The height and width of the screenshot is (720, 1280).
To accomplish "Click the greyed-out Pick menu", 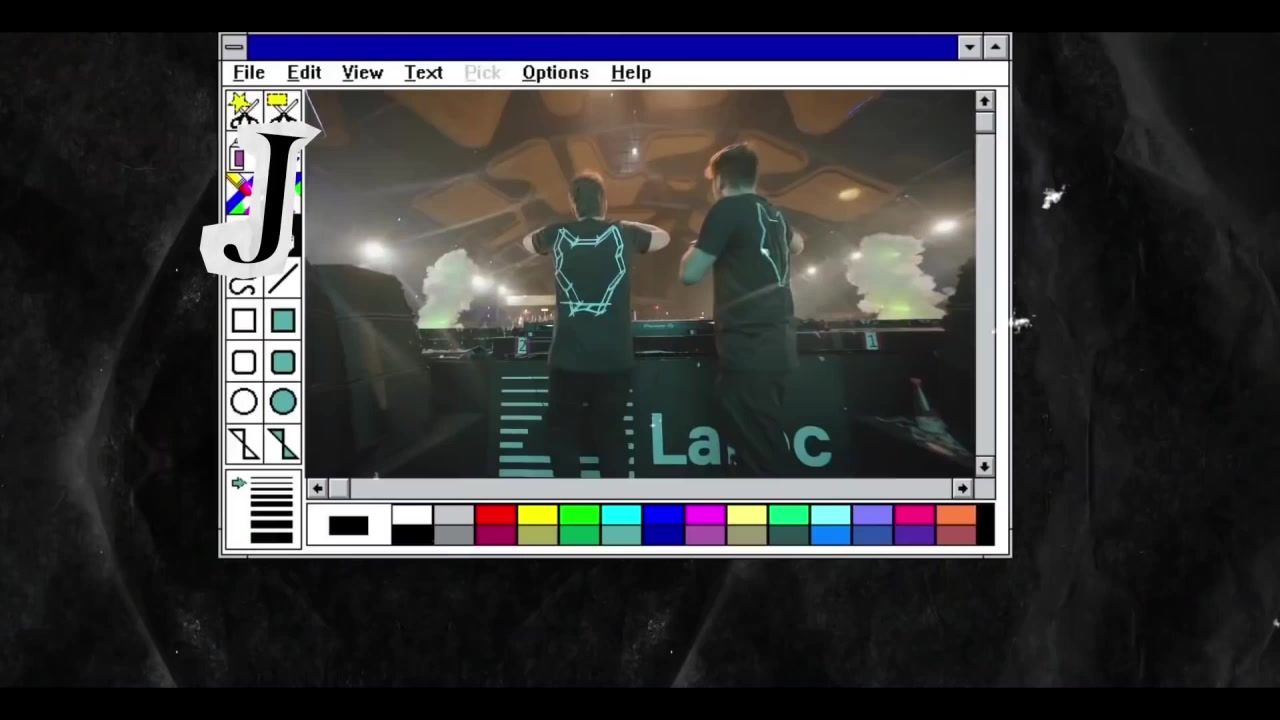I will [482, 73].
